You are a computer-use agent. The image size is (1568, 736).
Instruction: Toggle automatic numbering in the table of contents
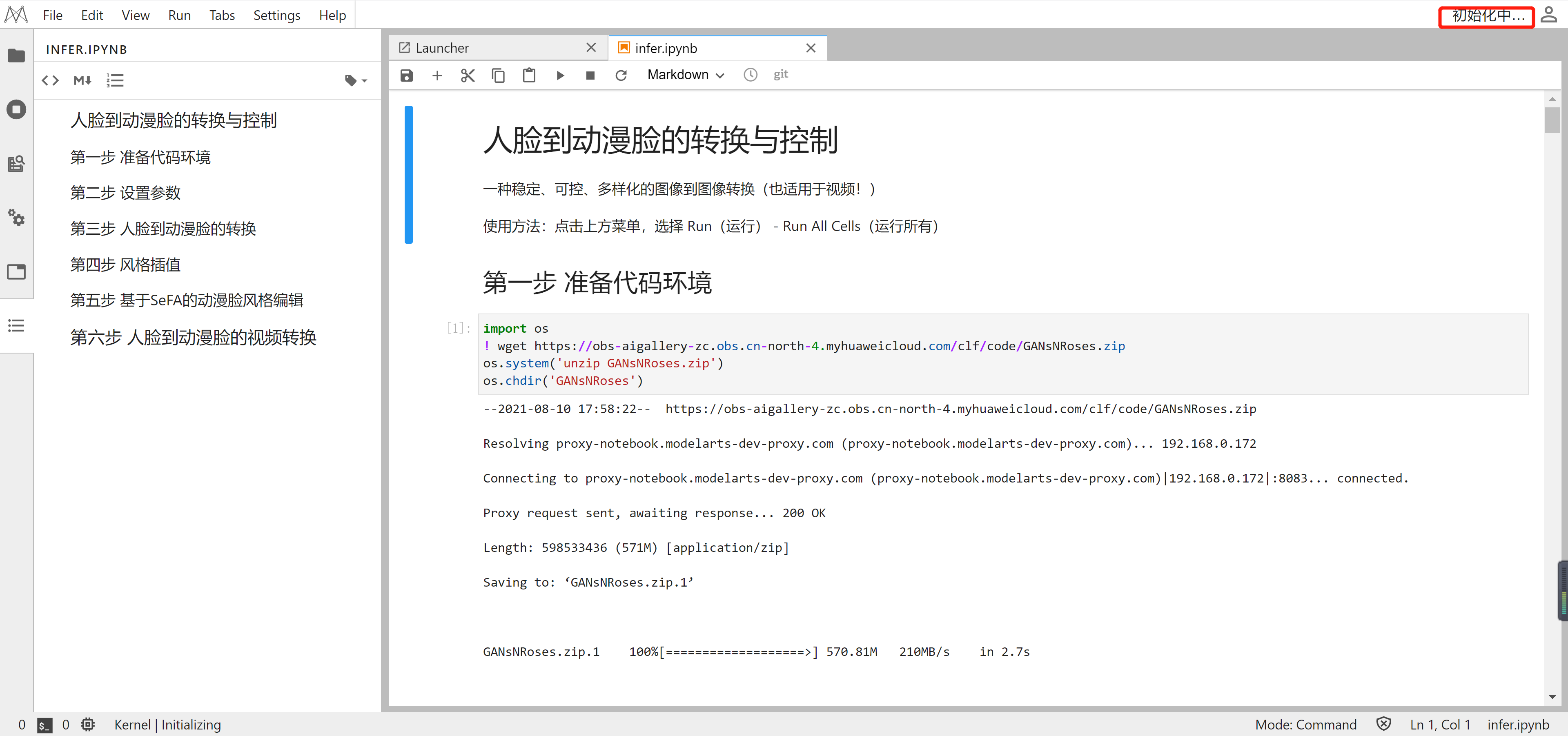(114, 80)
